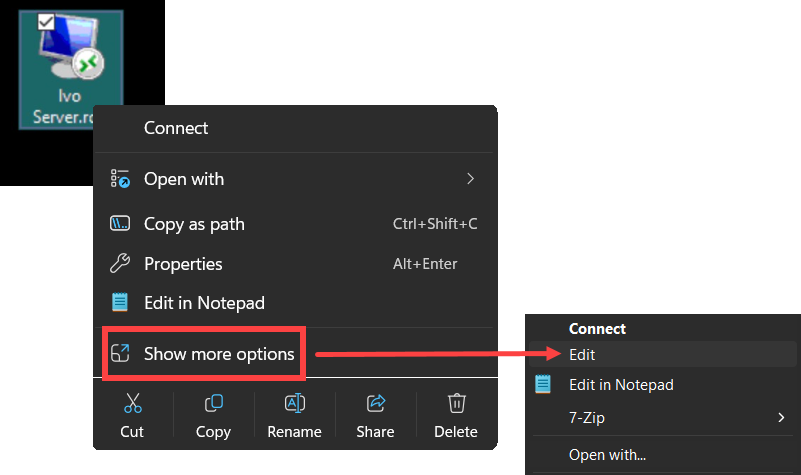Select Connect in the dark context menu
Image resolution: width=801 pixels, height=475 pixels.
point(176,128)
